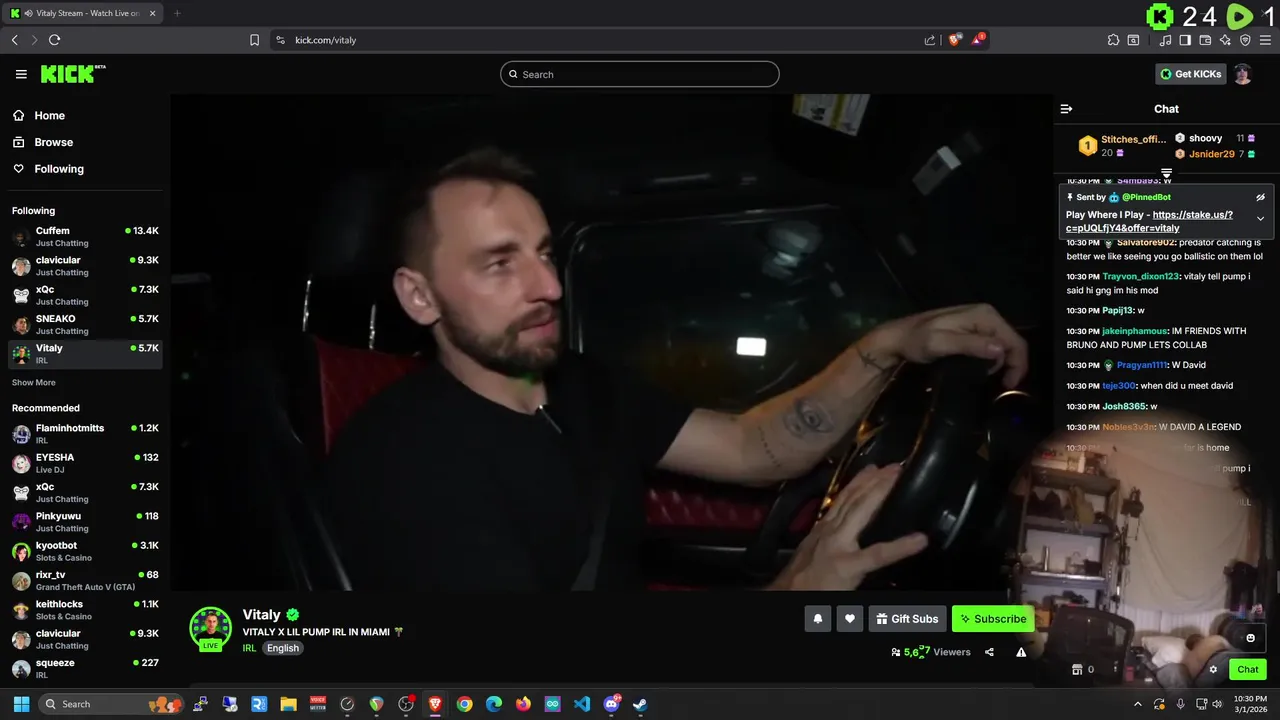Reload the page with refresh icon

[54, 40]
